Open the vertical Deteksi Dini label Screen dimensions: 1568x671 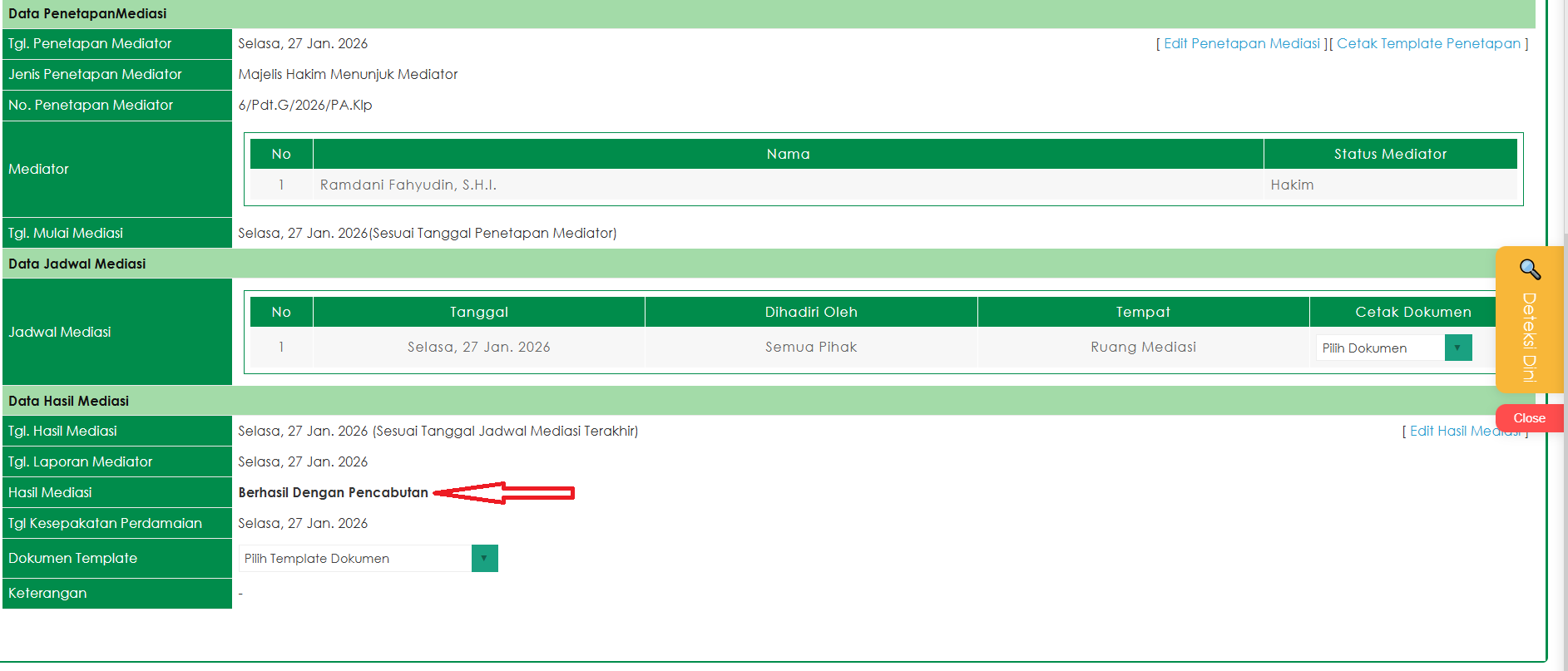(x=1529, y=337)
